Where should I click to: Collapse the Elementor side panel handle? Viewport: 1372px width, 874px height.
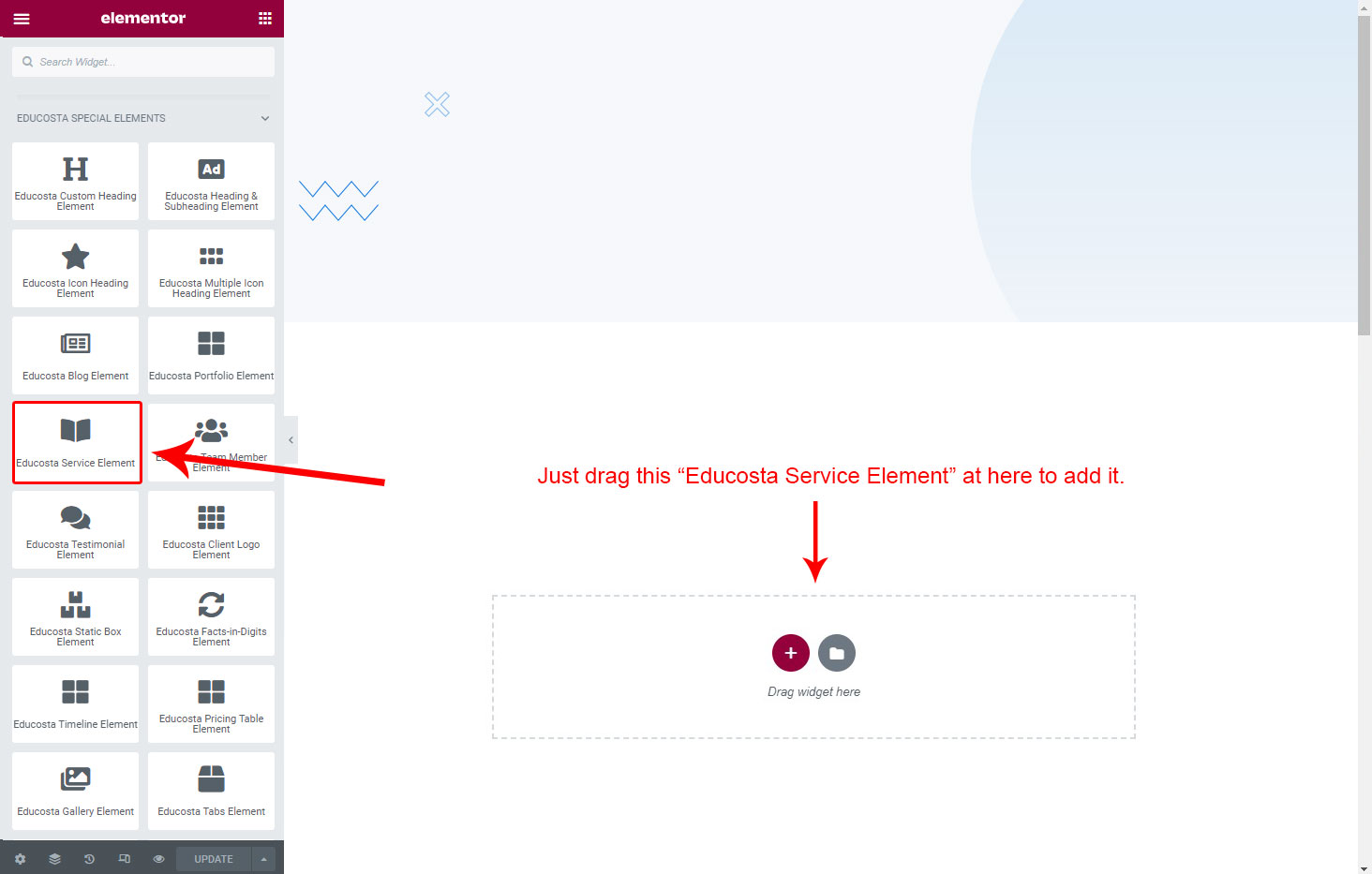tap(291, 440)
